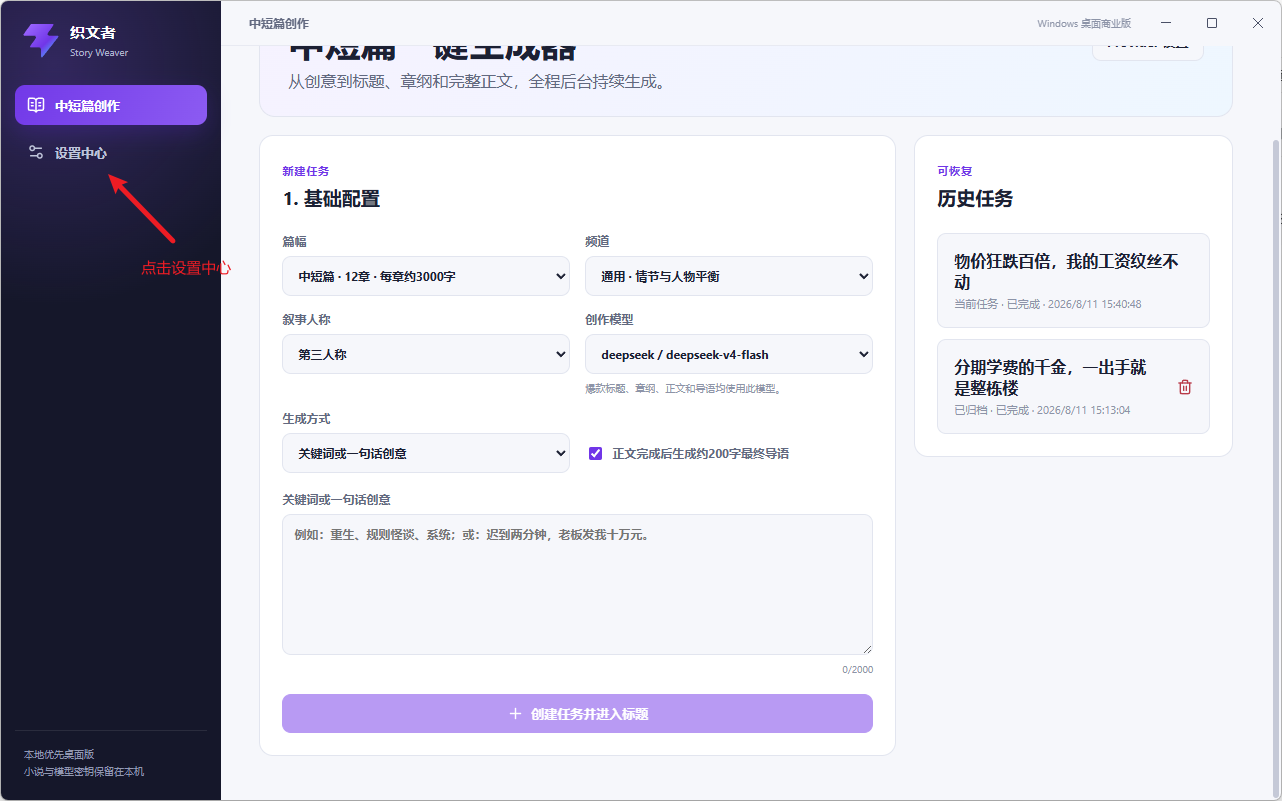The height and width of the screenshot is (801, 1282).
Task: Toggle the 正文完成后生成约200字最终导语 checkbox
Action: (596, 453)
